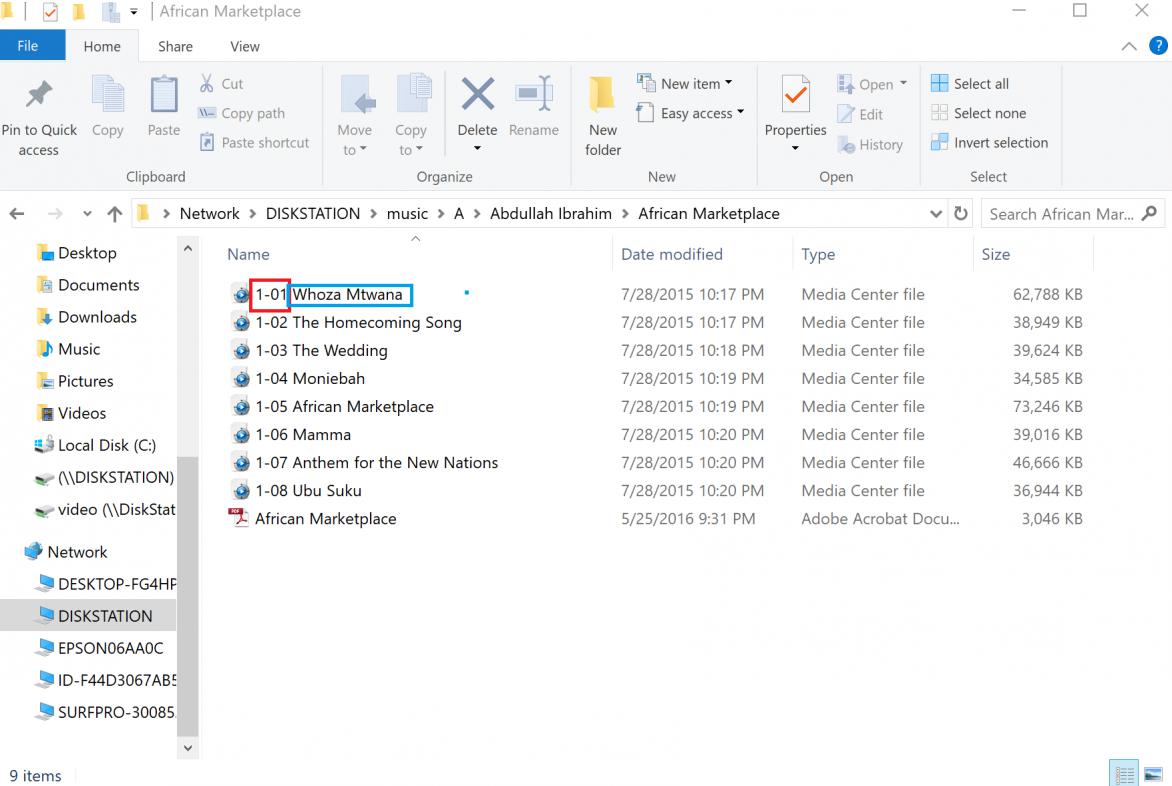Switch to details view layout

click(x=1125, y=775)
